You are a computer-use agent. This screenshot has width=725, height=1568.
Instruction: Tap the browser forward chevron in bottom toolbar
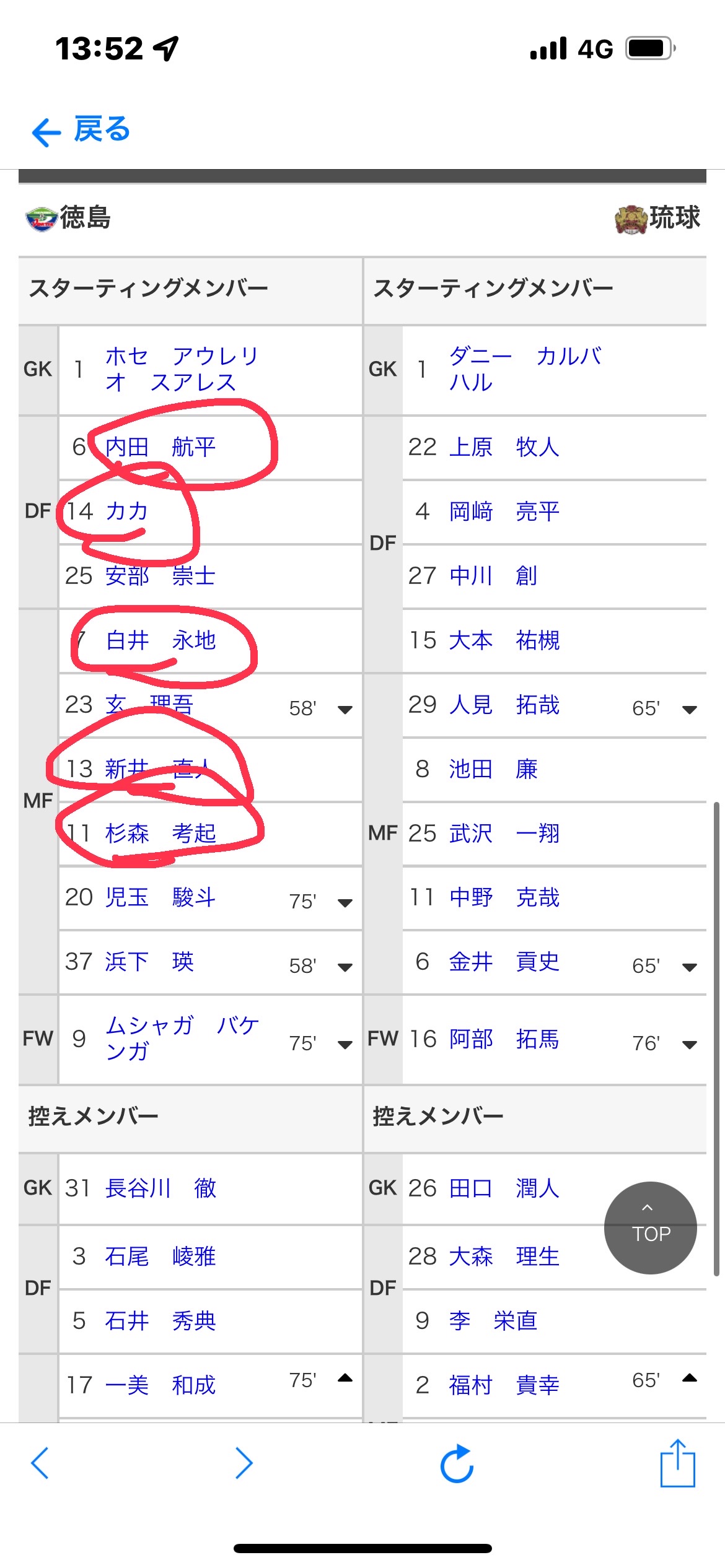coord(244,1463)
